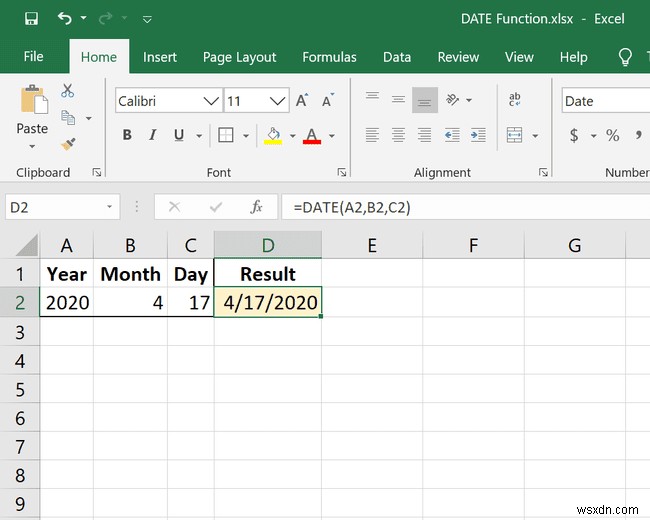The height and width of the screenshot is (520, 650).
Task: Toggle Wrap Text icon
Action: point(515,100)
